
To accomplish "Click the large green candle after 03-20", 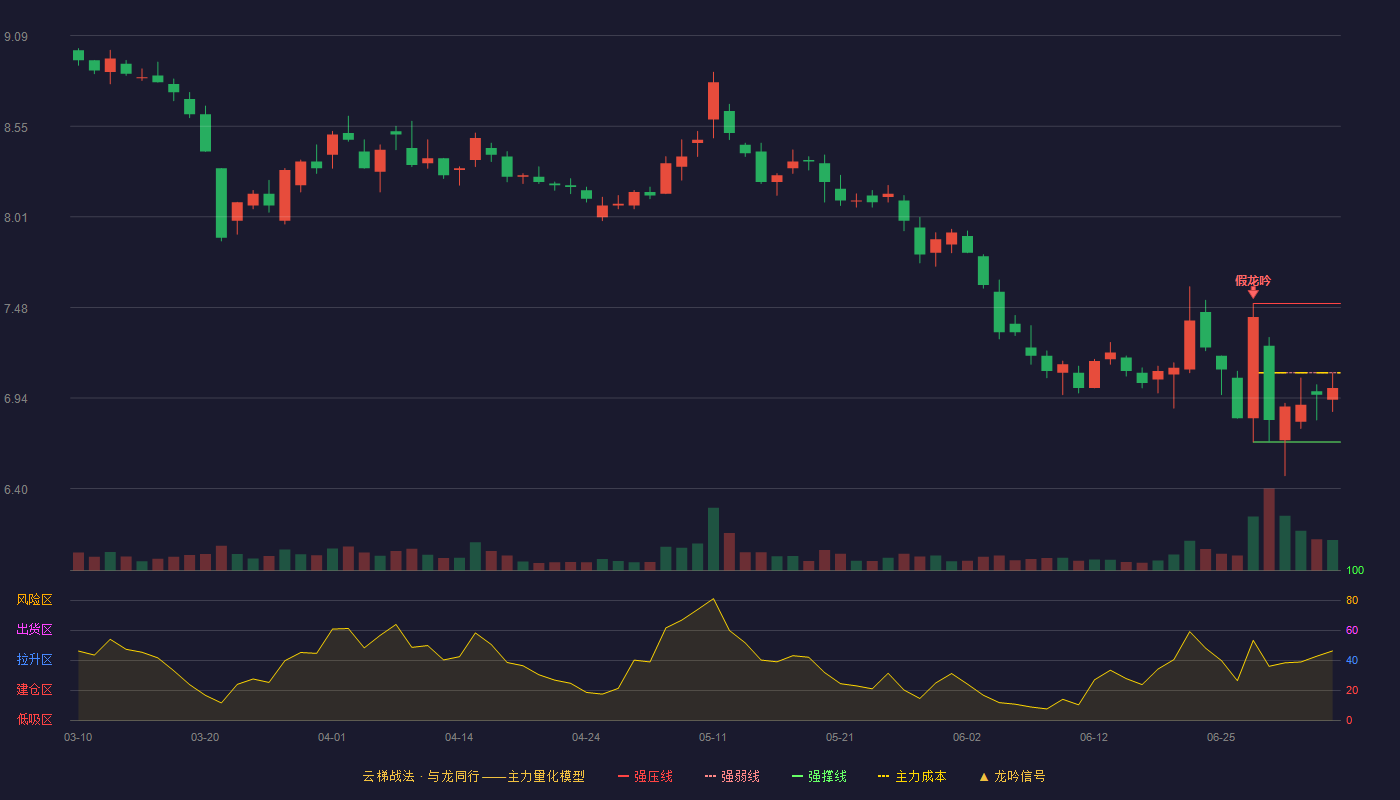I will pos(221,203).
